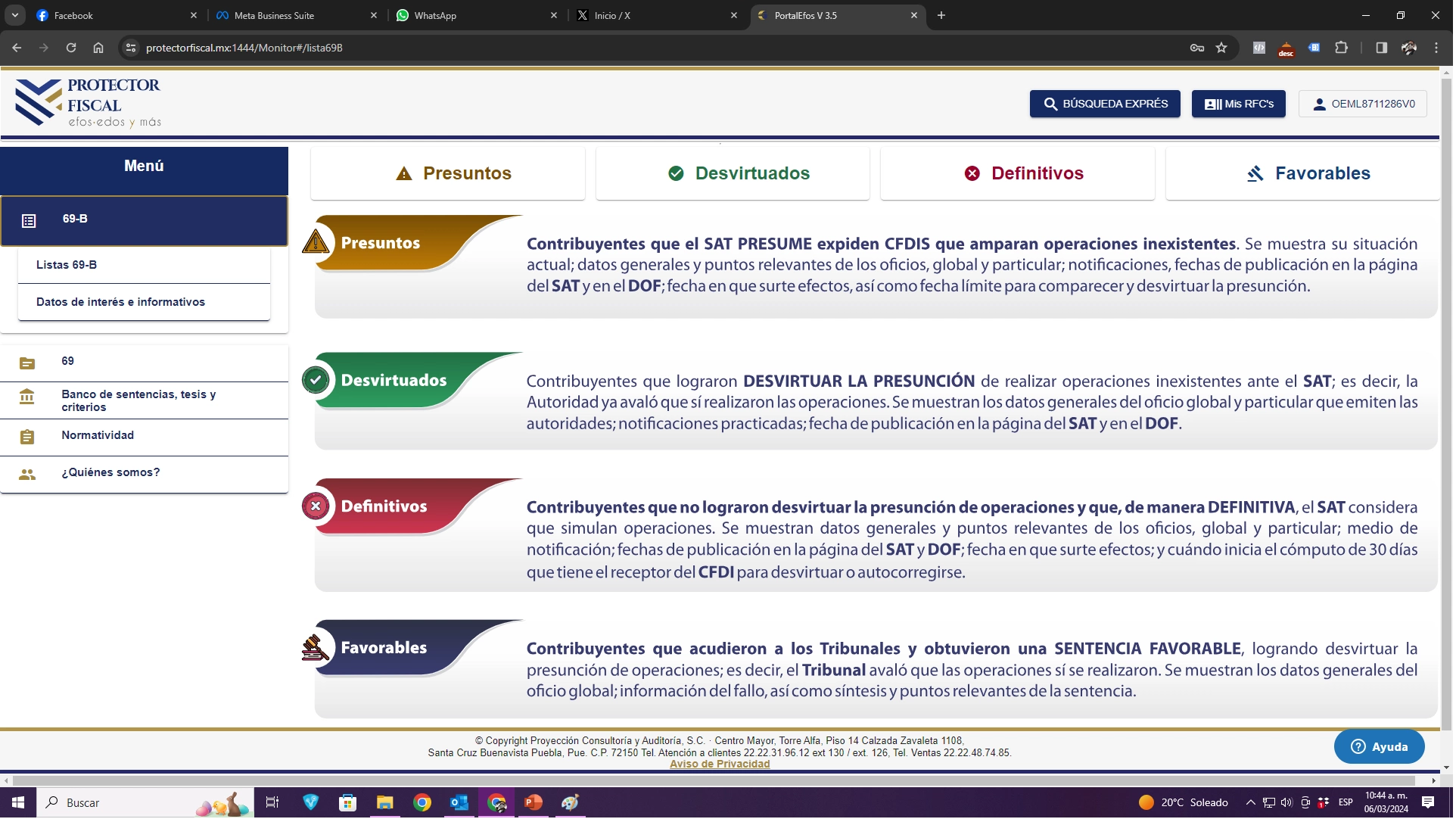This screenshot has width=1456, height=819.
Task: Click the BÚSQUEDA EXPRÉS button
Action: (1106, 104)
